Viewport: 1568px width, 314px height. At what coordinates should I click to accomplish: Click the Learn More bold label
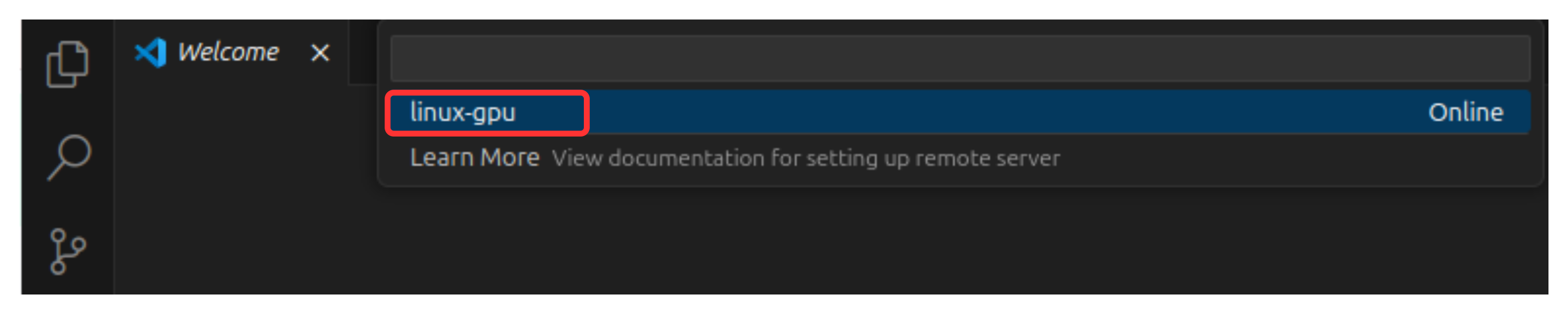point(475,157)
